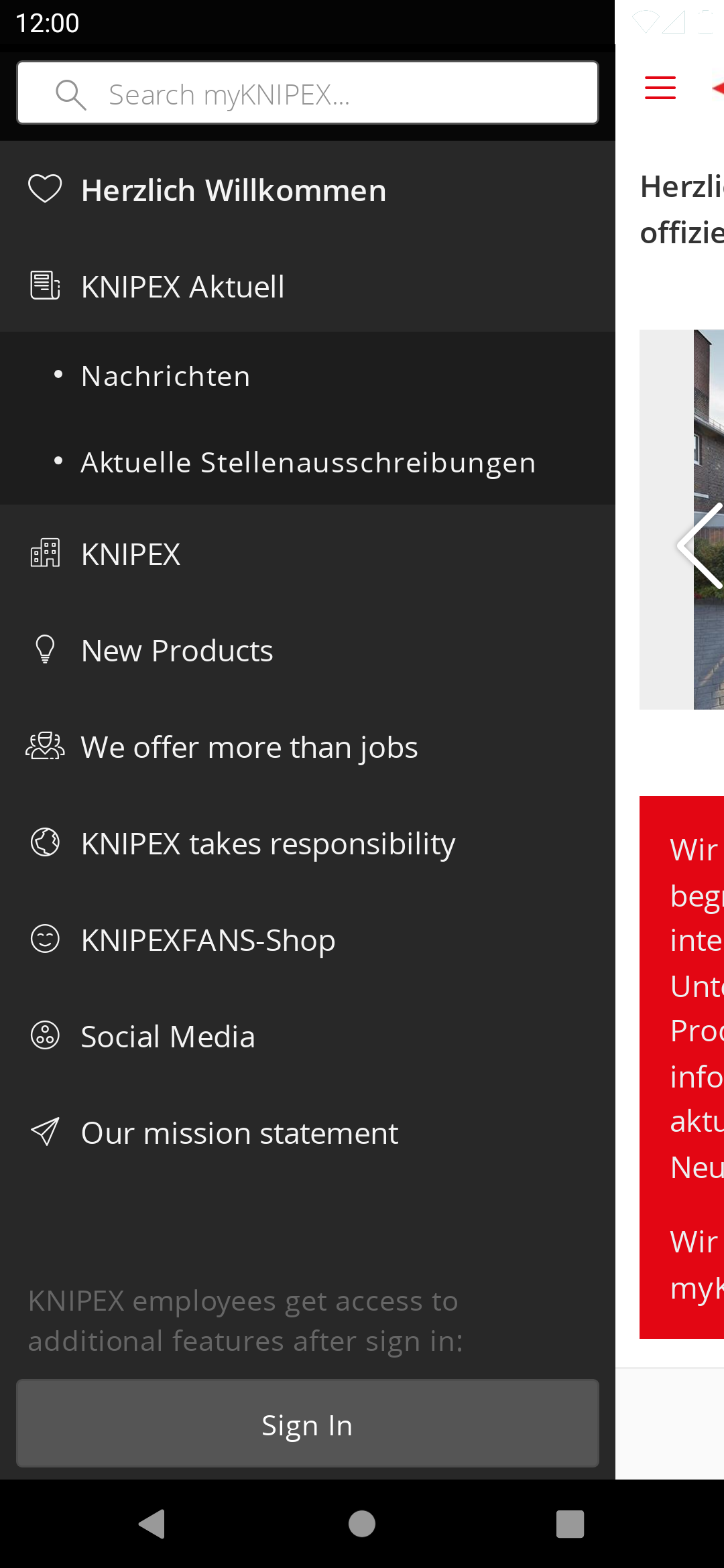The height and width of the screenshot is (1568, 724).
Task: Close the drawer via red hamburger icon
Action: pyautogui.click(x=660, y=88)
